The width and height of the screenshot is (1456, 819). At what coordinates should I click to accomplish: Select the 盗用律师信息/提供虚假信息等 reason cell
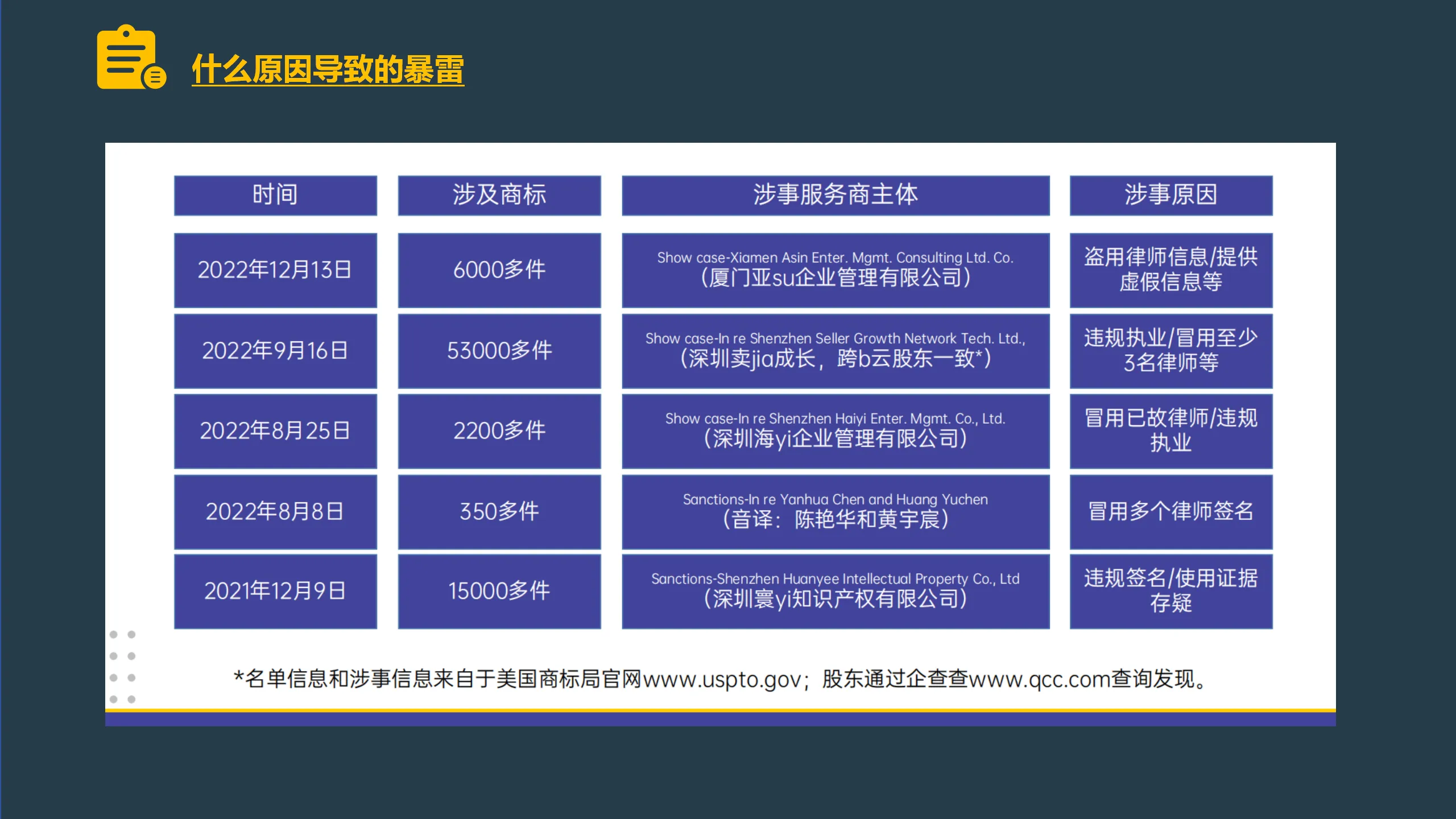[1170, 270]
